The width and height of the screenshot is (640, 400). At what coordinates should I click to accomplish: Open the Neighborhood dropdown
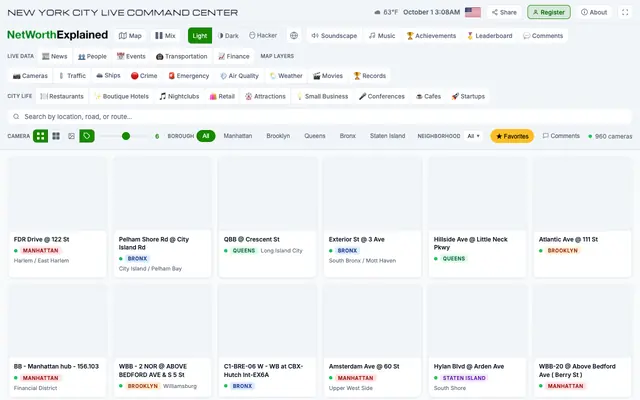click(473, 136)
